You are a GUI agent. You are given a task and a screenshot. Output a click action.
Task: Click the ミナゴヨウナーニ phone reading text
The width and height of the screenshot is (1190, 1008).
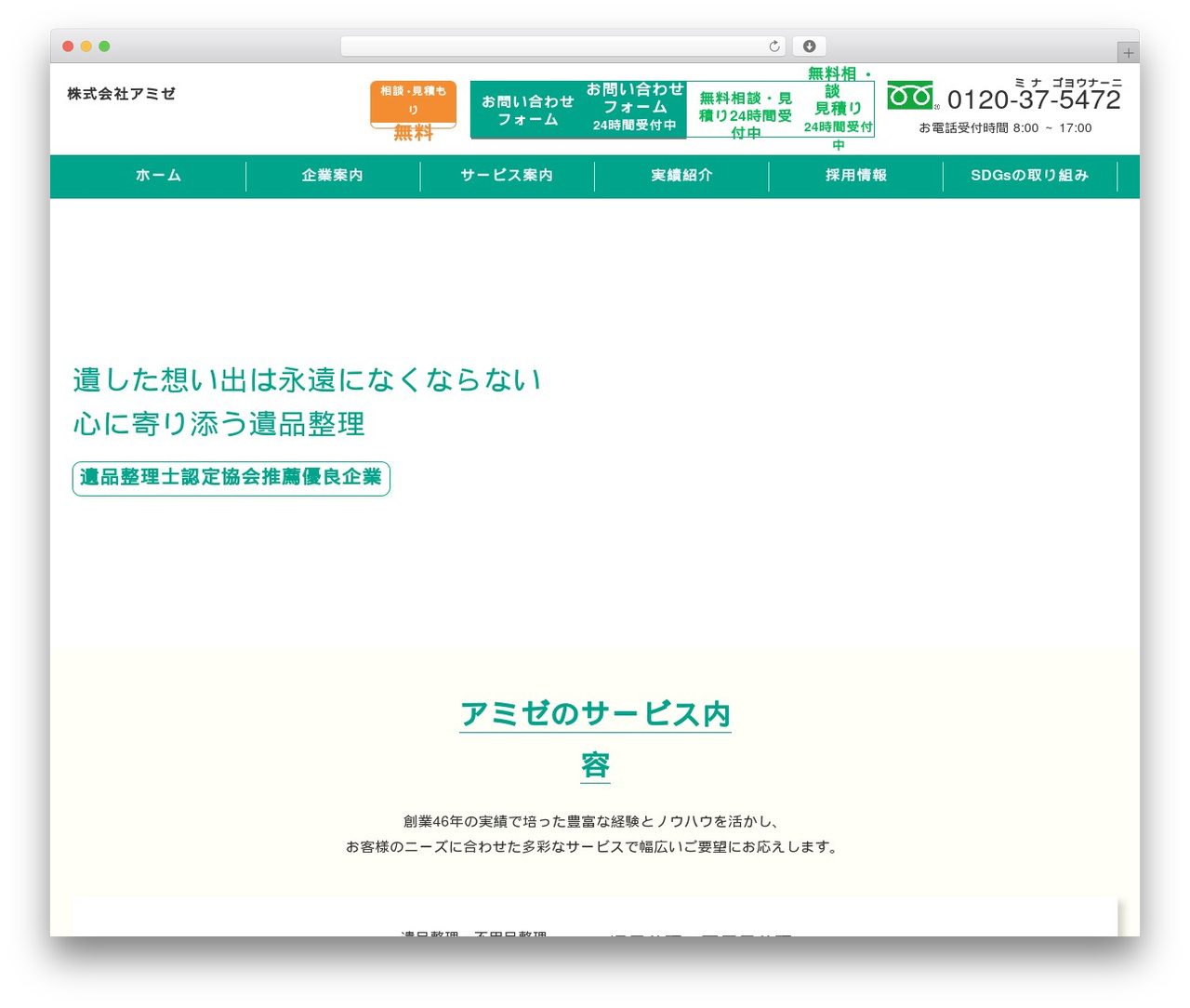(x=1068, y=83)
